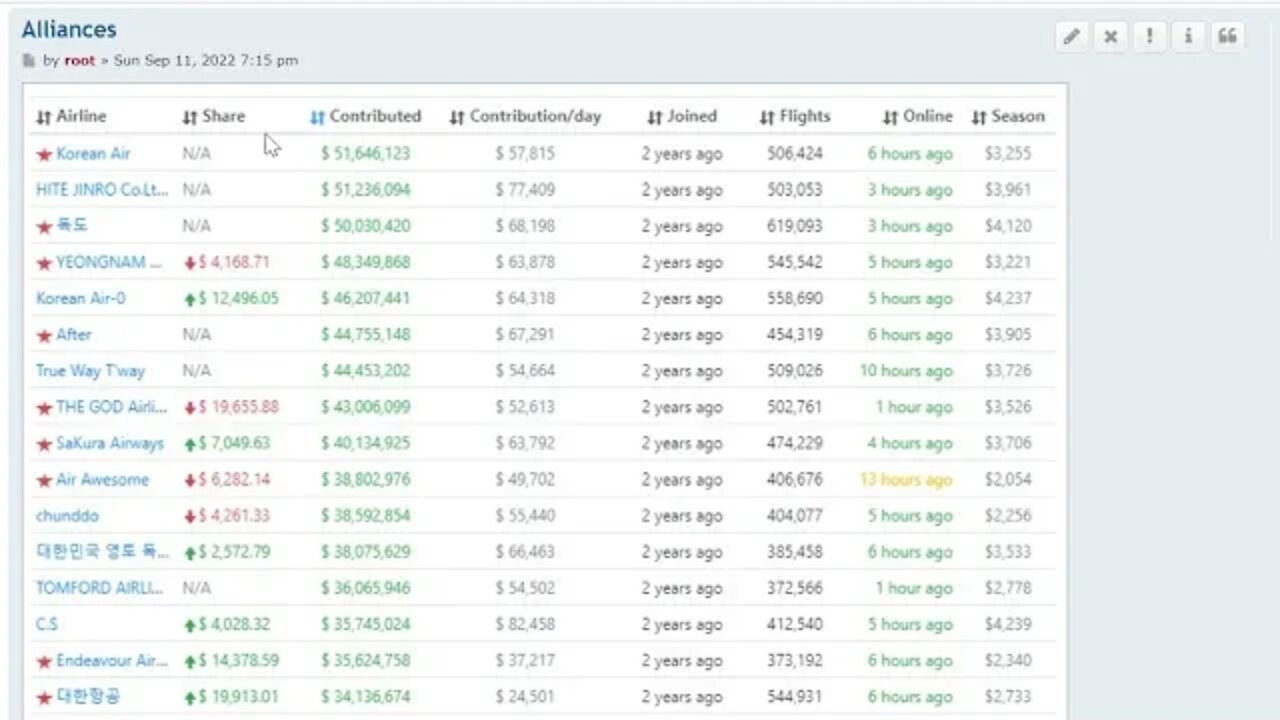Click the red star beside After
Screen dimensions: 1280x720
pos(44,335)
